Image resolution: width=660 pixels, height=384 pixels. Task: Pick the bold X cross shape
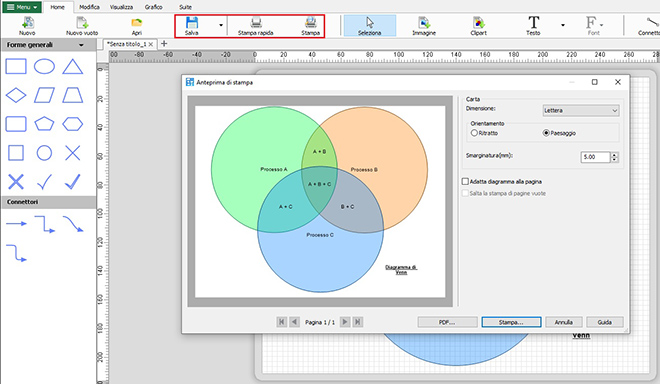16,182
